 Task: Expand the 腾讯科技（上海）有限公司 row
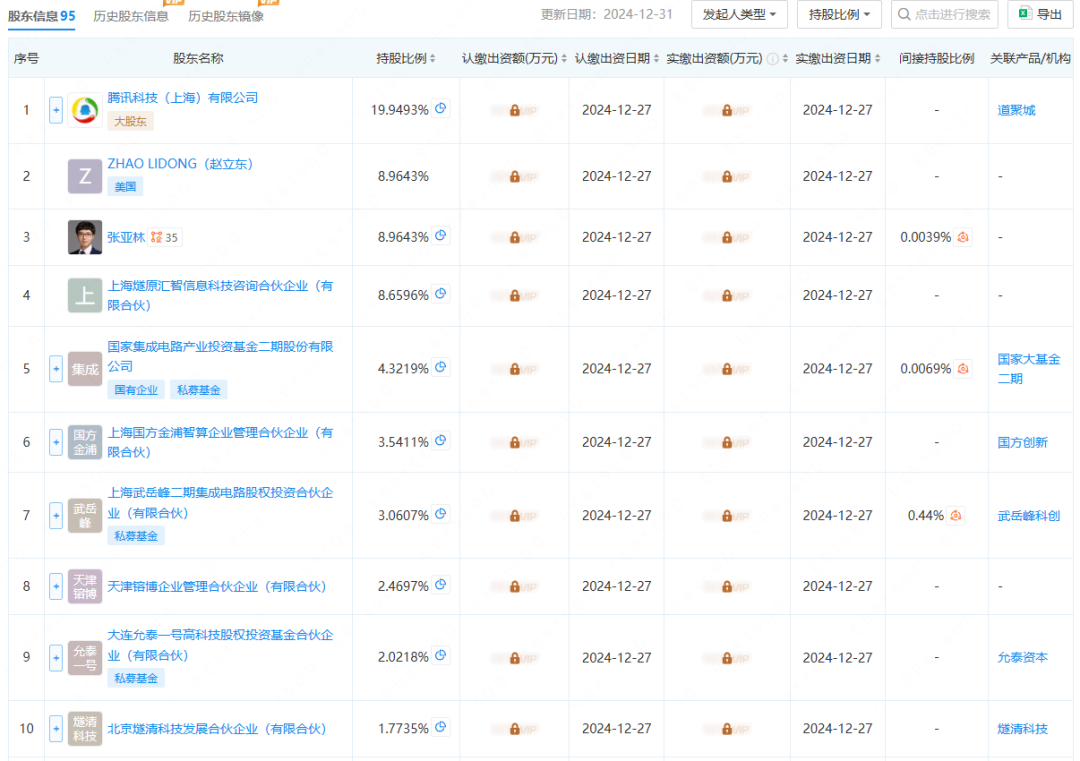56,110
